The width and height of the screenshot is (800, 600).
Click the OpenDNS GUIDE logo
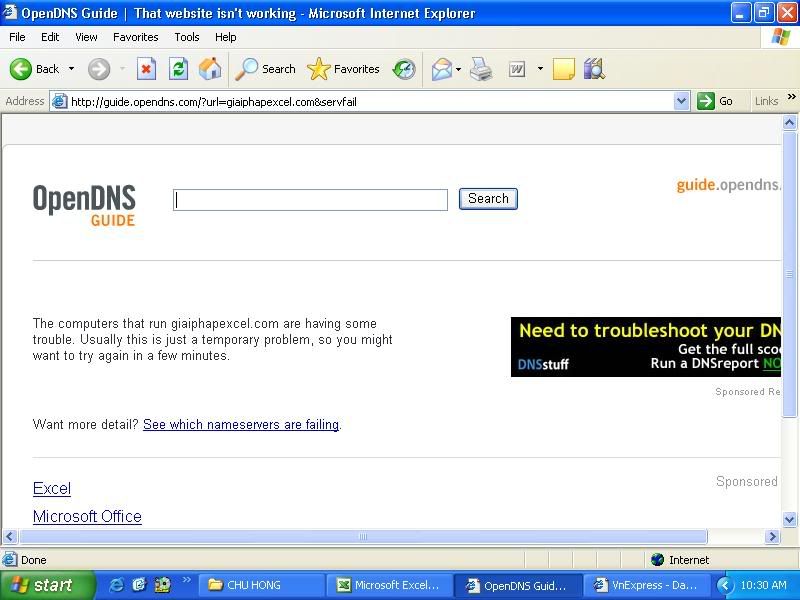click(x=84, y=206)
